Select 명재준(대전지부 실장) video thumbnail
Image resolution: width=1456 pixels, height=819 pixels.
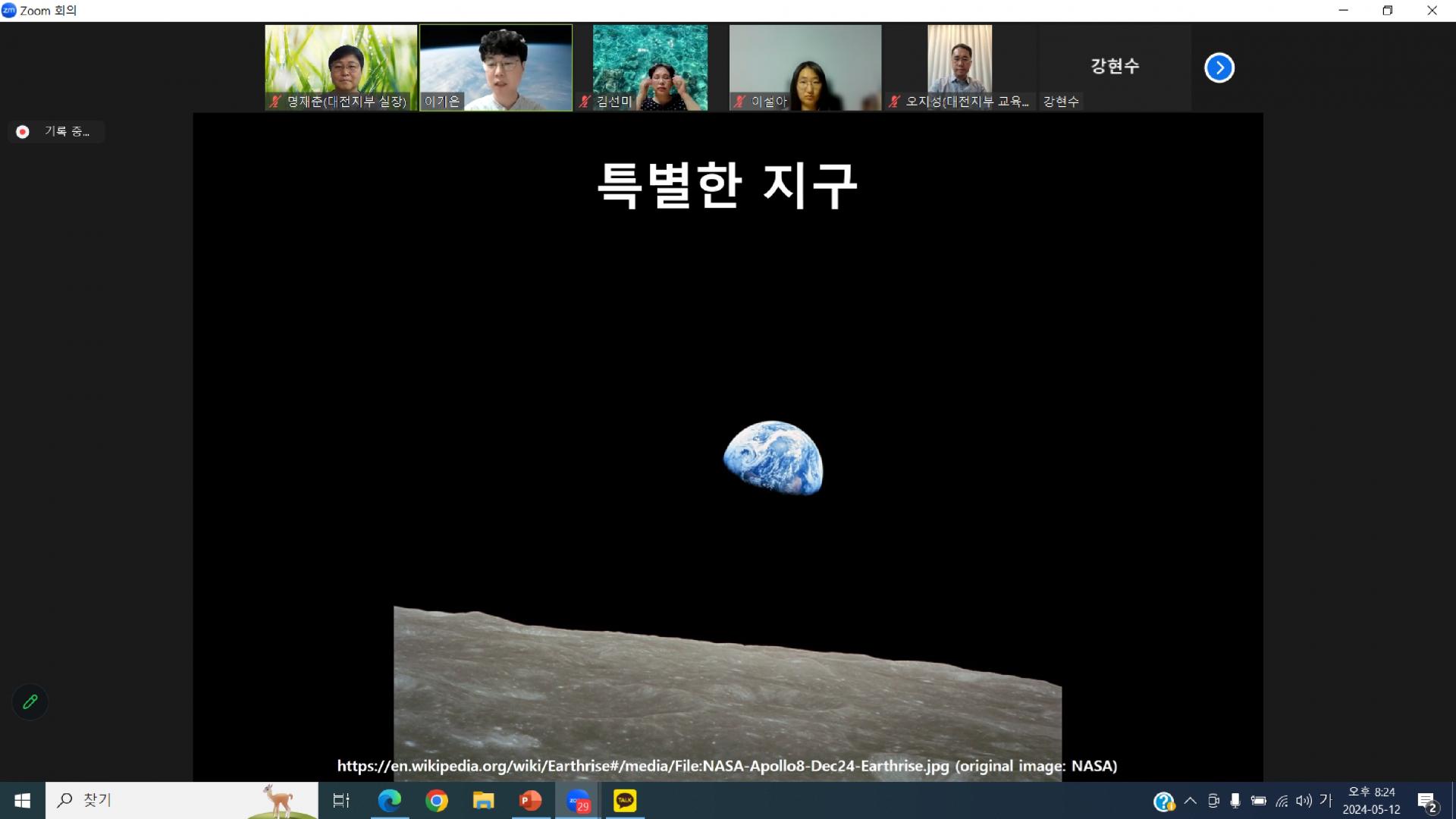point(341,67)
